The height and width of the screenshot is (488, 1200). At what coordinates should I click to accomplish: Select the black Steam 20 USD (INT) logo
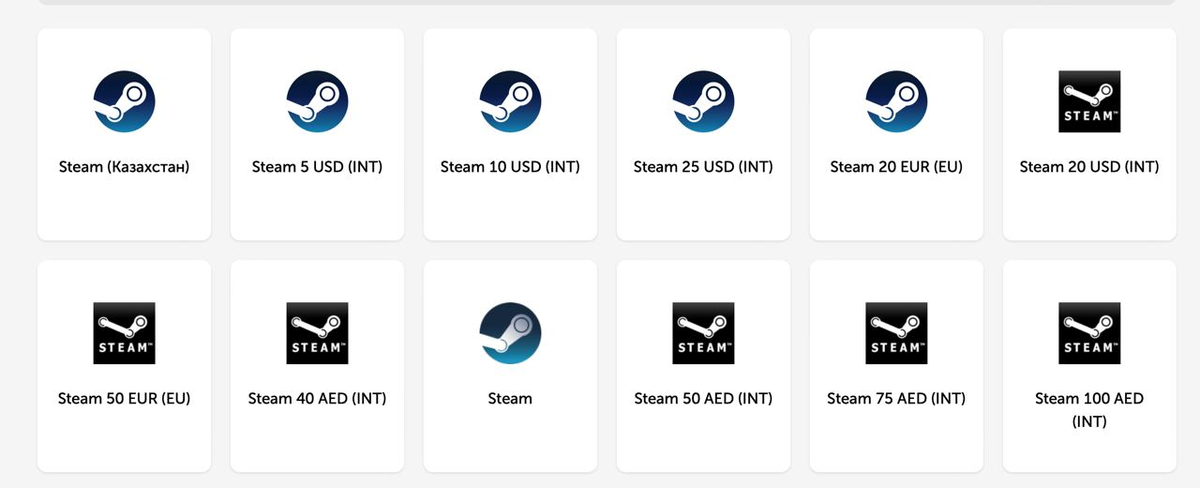coord(1089,102)
